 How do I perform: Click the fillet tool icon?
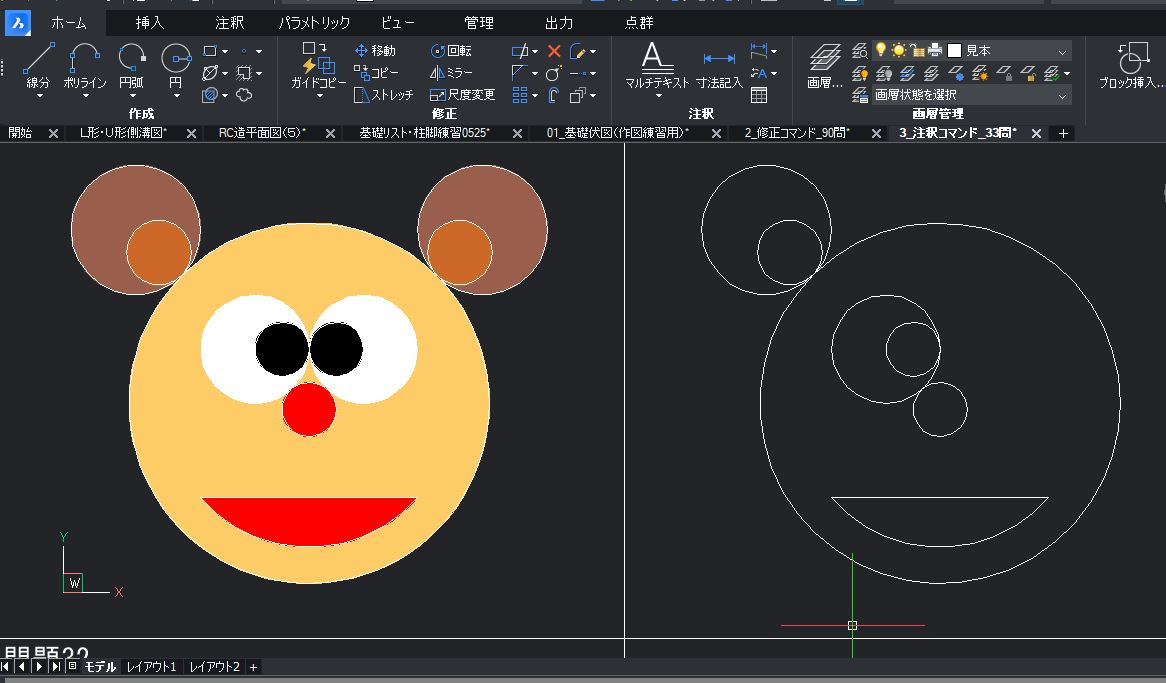(x=520, y=73)
